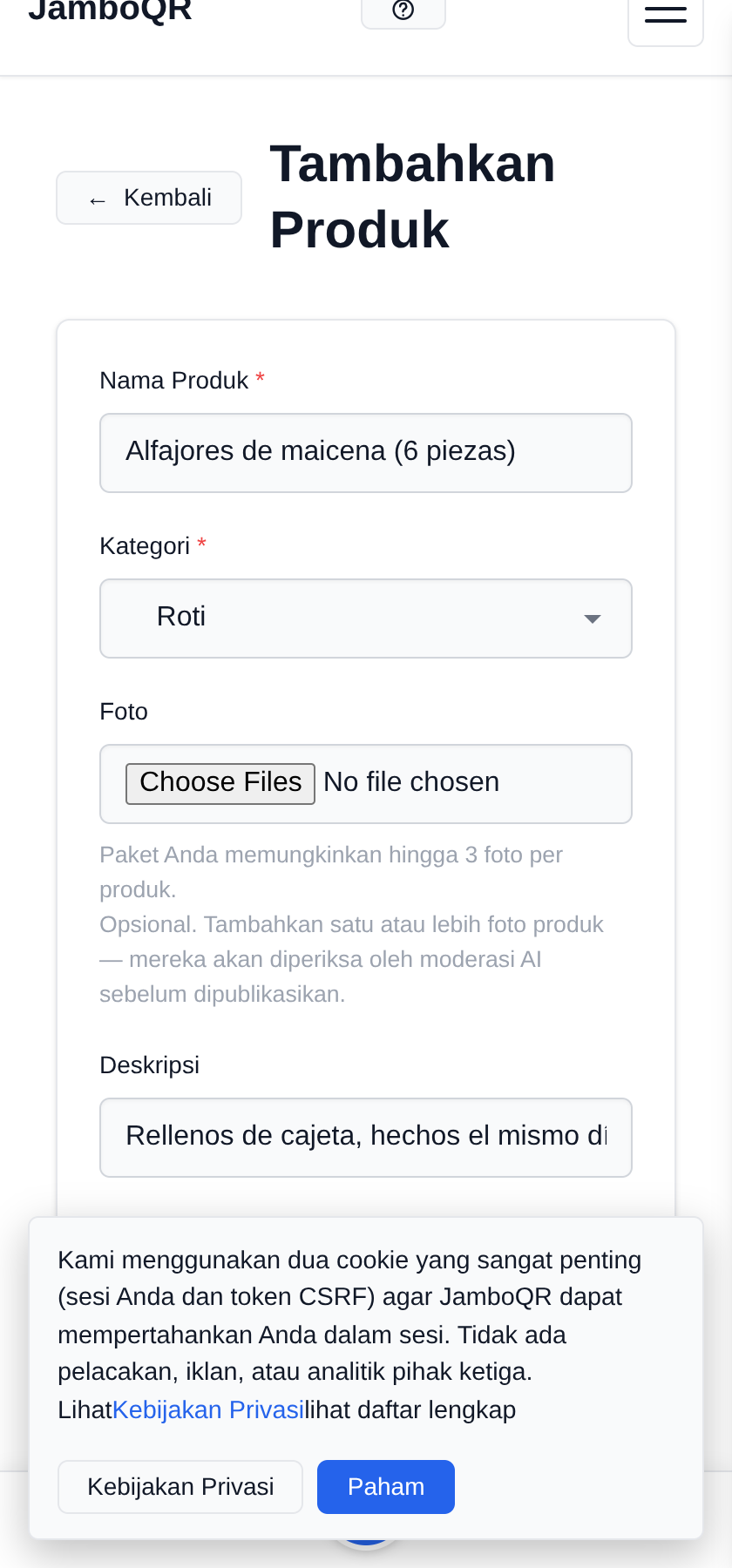
Task: Go back with the Kembali button
Action: coord(149,198)
